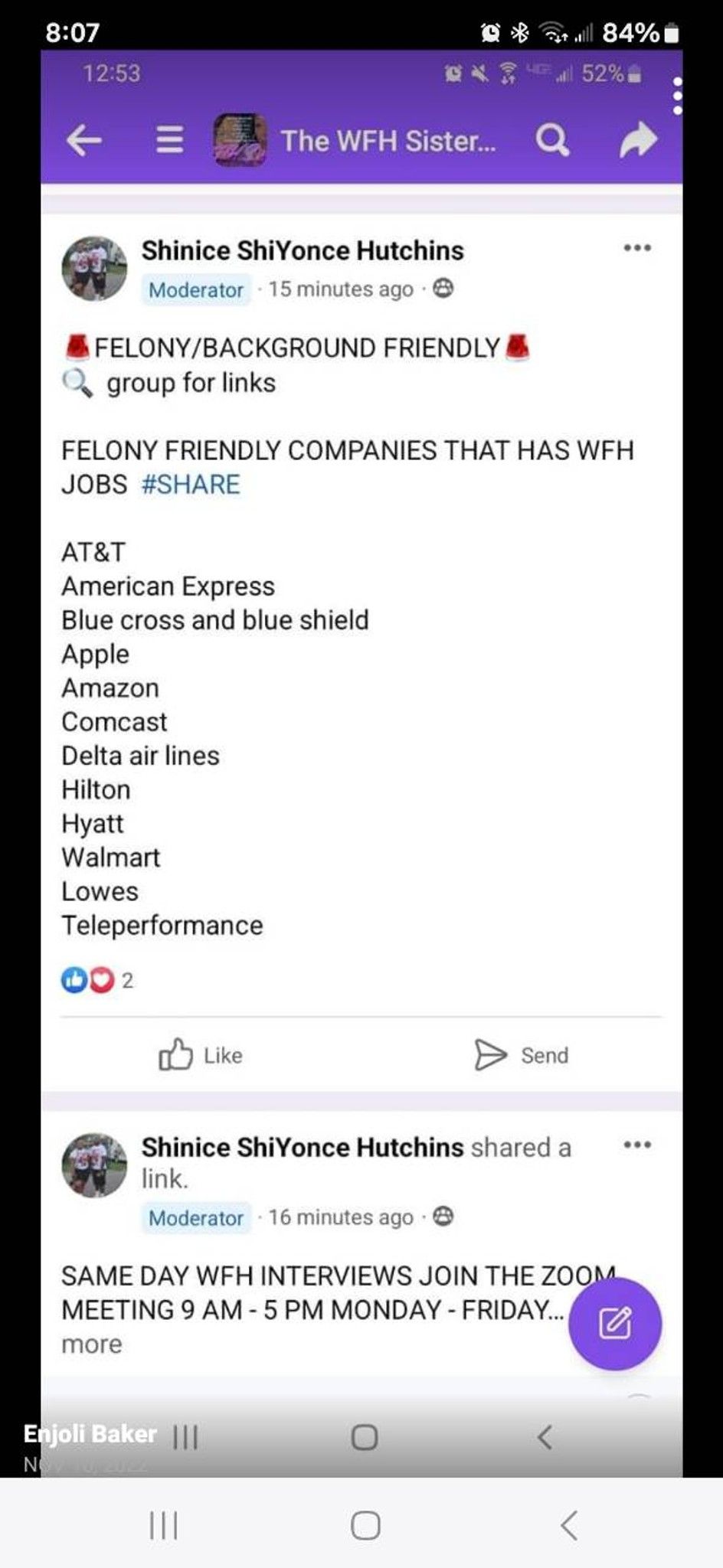
Task: Send the felony friendly companies post
Action: (x=522, y=1055)
